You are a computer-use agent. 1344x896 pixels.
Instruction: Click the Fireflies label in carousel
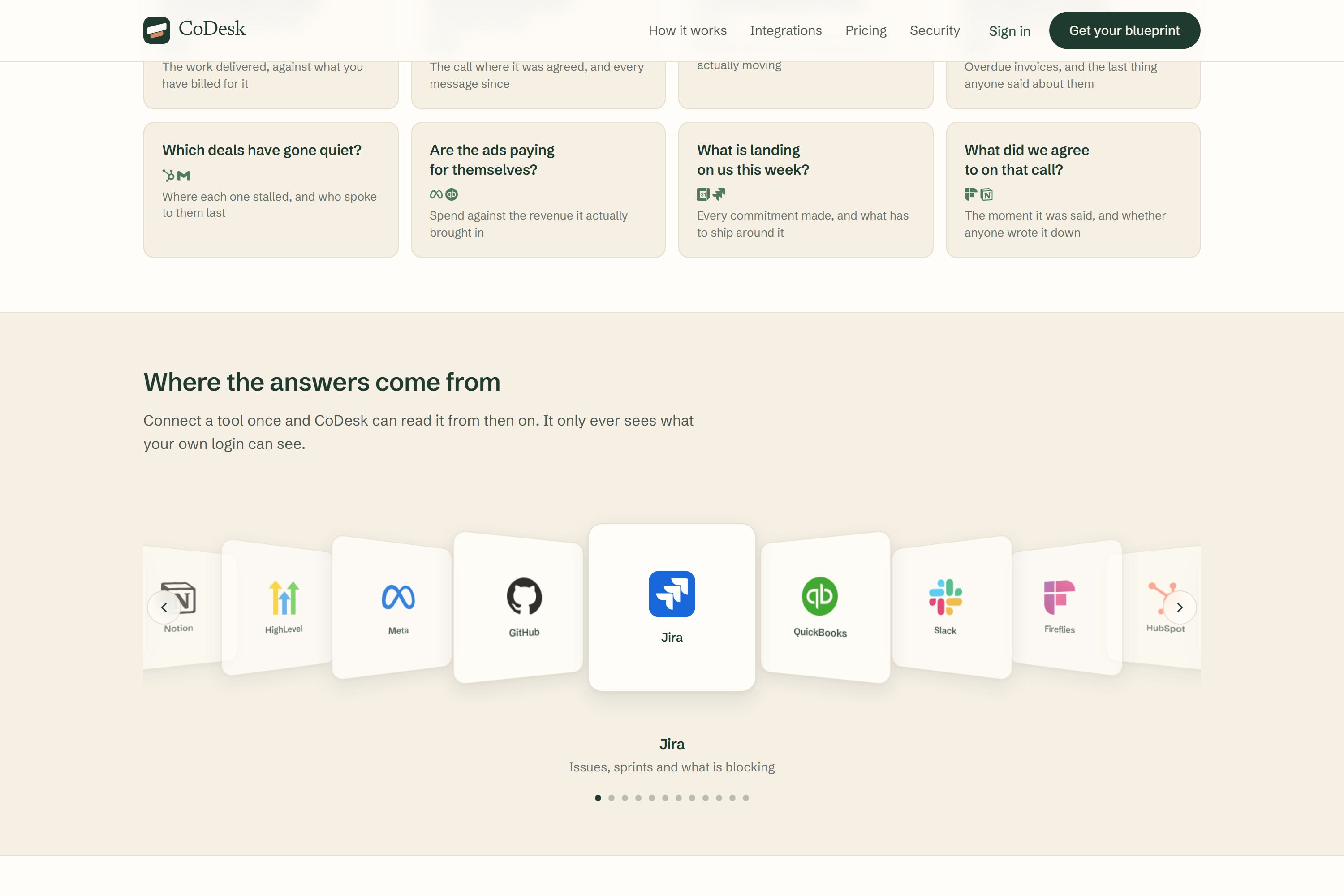pyautogui.click(x=1060, y=629)
